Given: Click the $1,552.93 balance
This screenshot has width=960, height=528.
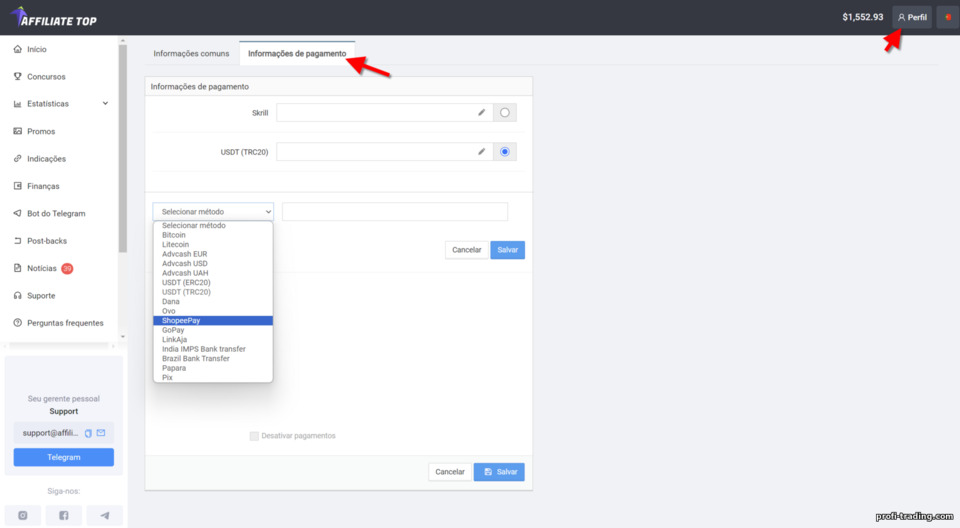Looking at the screenshot, I should pos(863,17).
